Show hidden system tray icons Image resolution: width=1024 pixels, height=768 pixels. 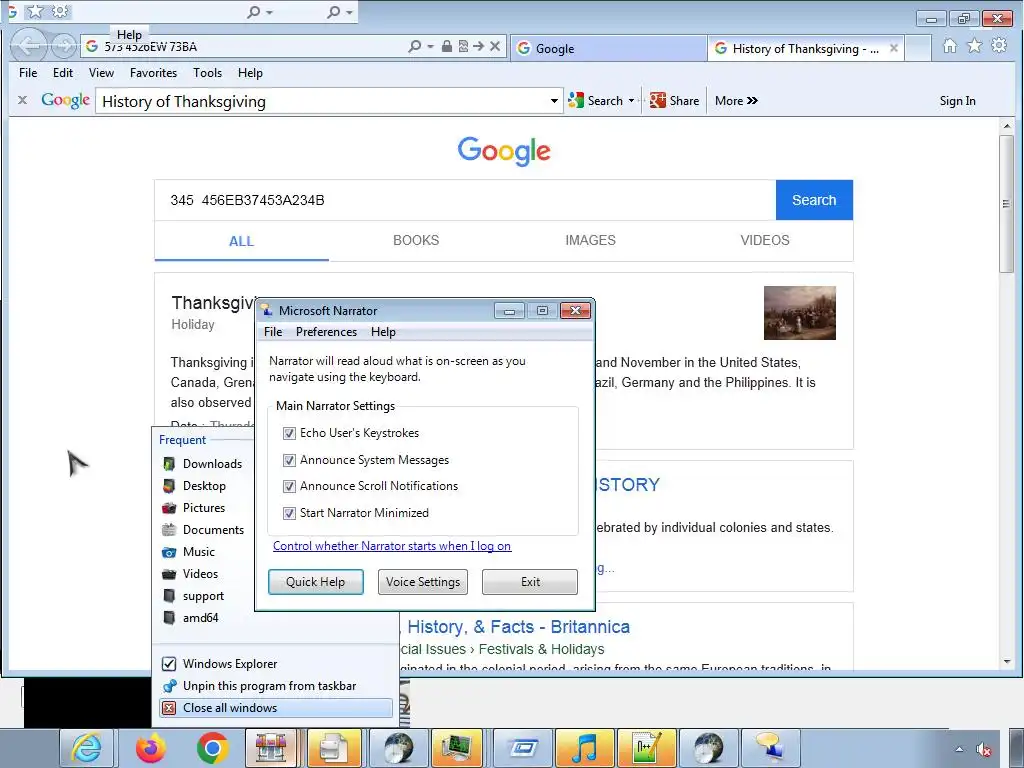pyautogui.click(x=959, y=749)
